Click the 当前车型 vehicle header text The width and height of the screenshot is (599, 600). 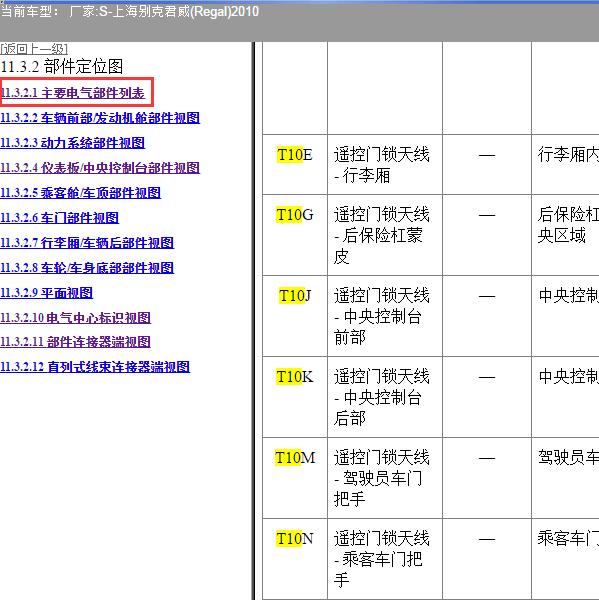coord(129,11)
